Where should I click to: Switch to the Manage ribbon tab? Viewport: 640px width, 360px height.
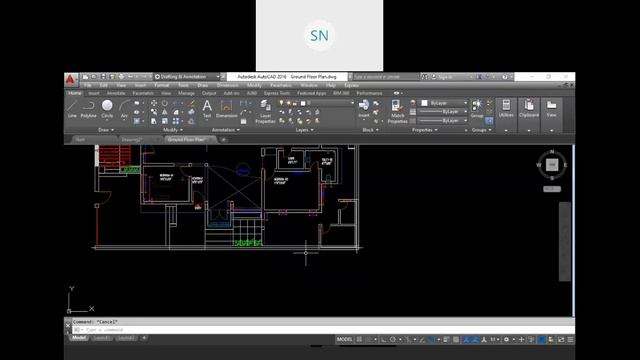186,93
